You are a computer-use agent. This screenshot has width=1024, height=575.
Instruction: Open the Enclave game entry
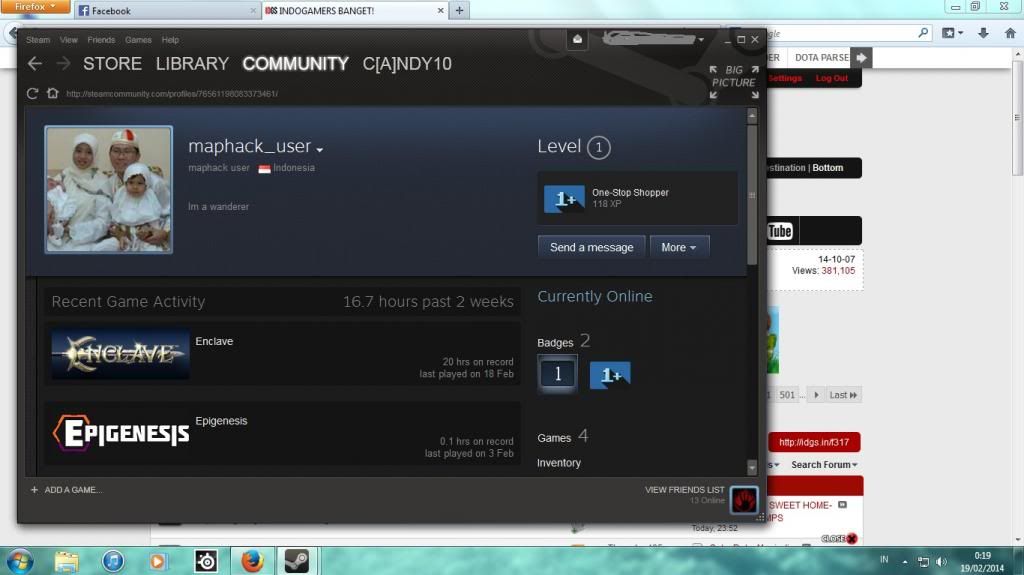click(x=283, y=353)
